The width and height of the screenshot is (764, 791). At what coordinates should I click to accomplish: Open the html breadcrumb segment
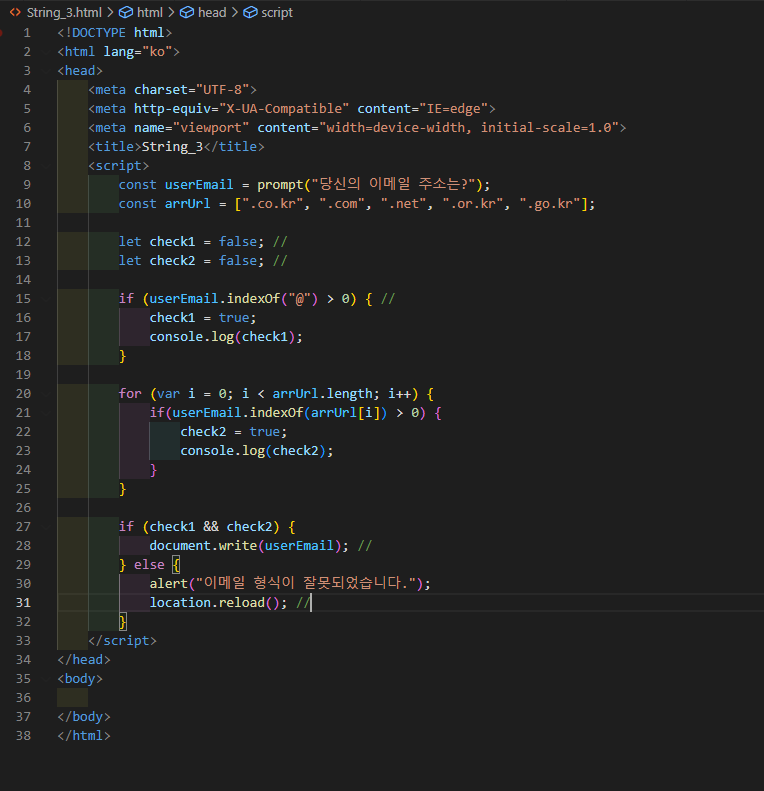(150, 13)
